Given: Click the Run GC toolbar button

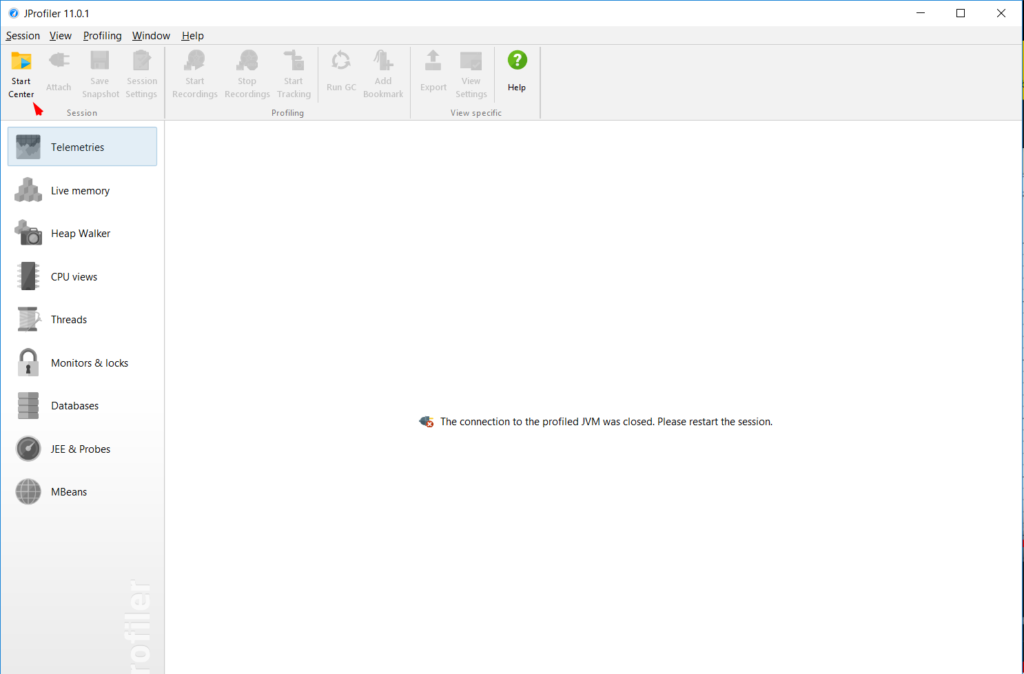Looking at the screenshot, I should point(341,72).
